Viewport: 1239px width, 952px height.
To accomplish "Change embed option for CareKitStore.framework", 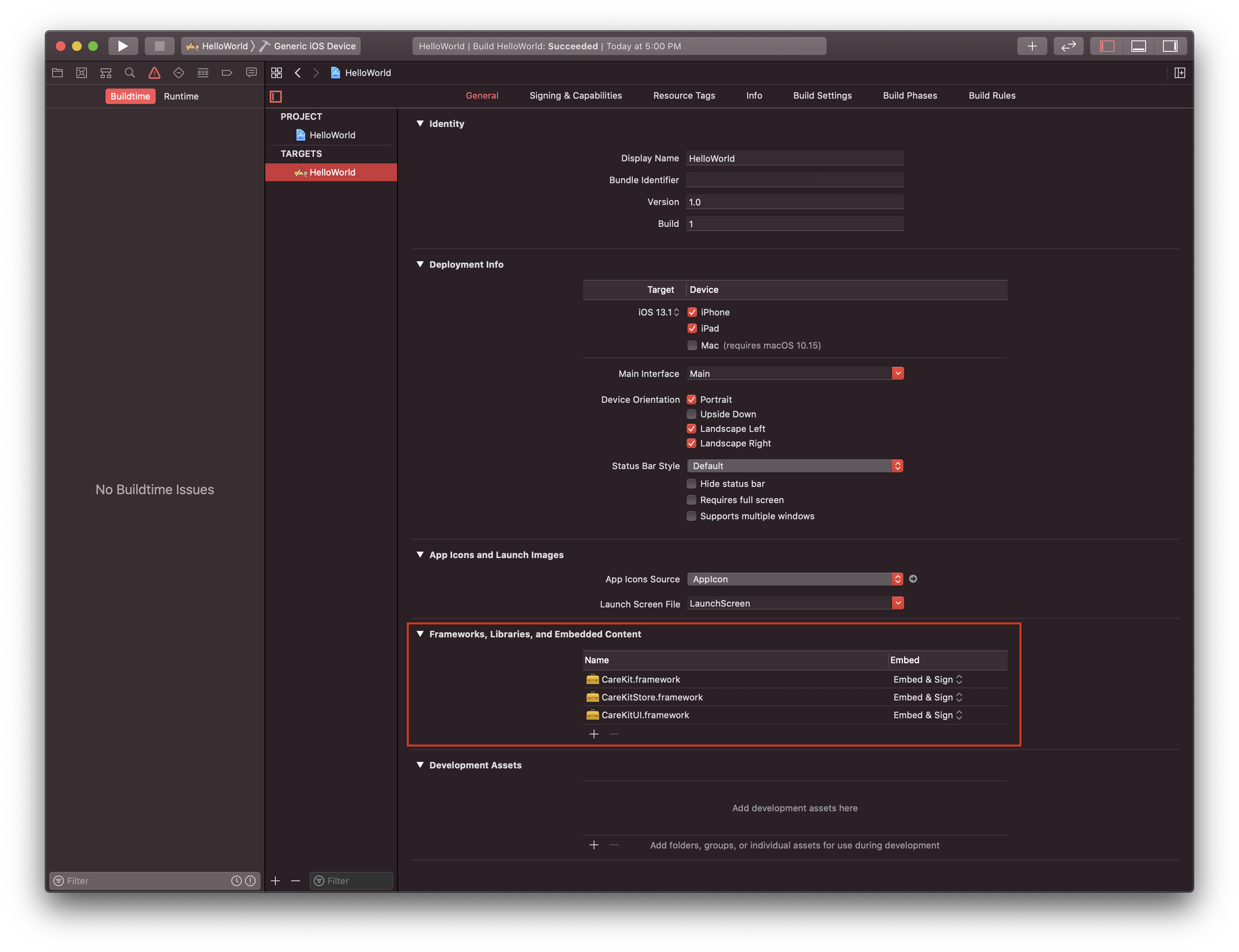I will point(927,698).
